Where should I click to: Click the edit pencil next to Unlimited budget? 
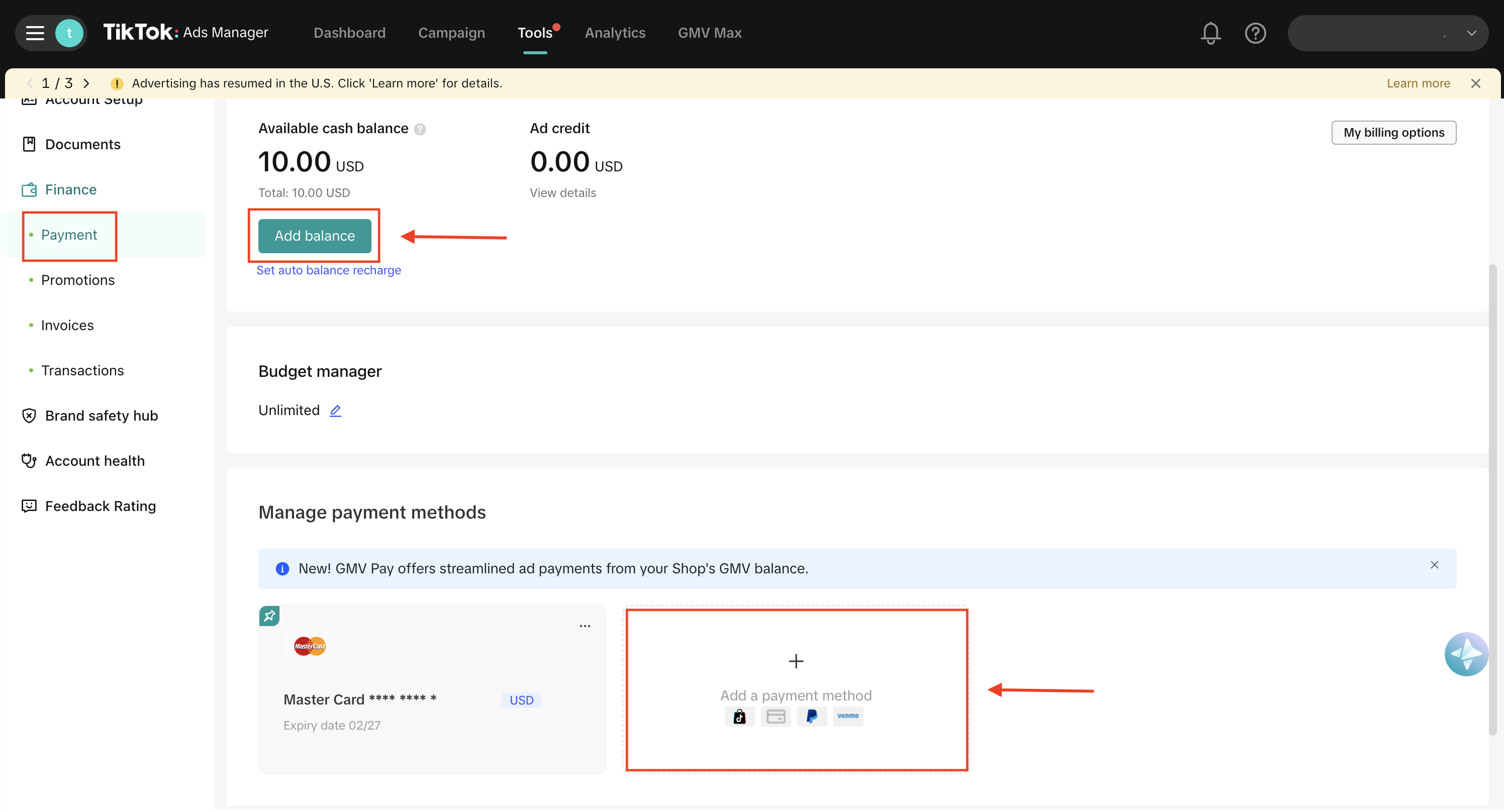(335, 411)
